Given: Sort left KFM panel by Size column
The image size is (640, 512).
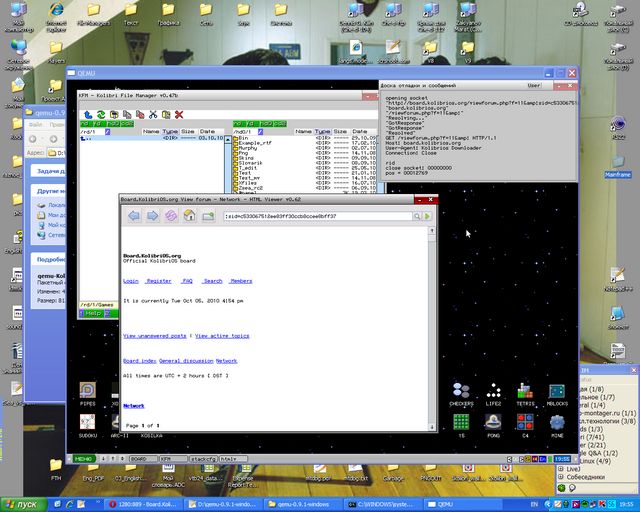Looking at the screenshot, I should coord(188,131).
